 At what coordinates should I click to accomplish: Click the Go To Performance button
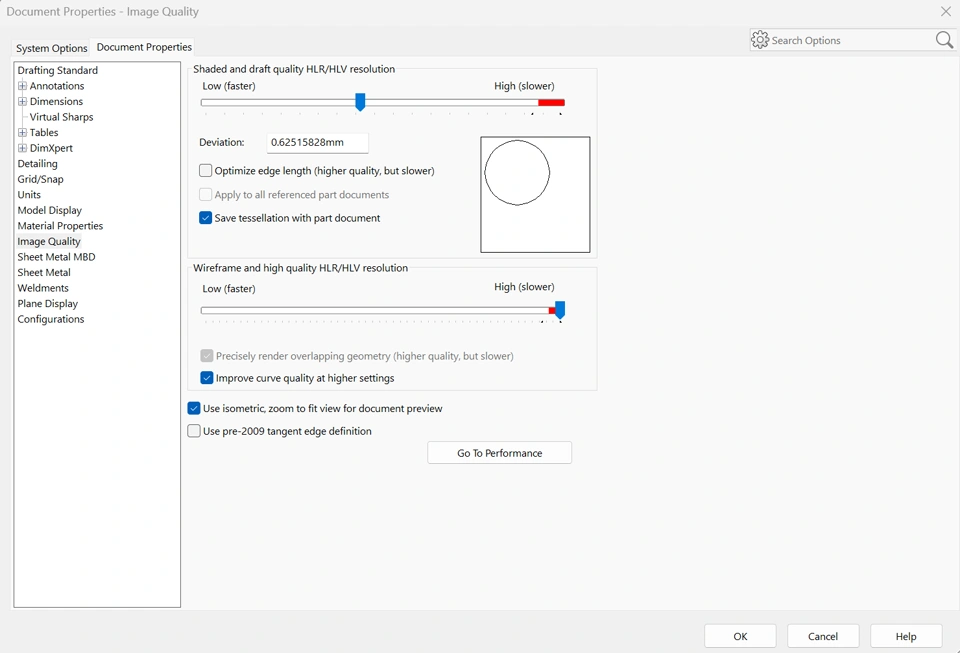(x=500, y=453)
